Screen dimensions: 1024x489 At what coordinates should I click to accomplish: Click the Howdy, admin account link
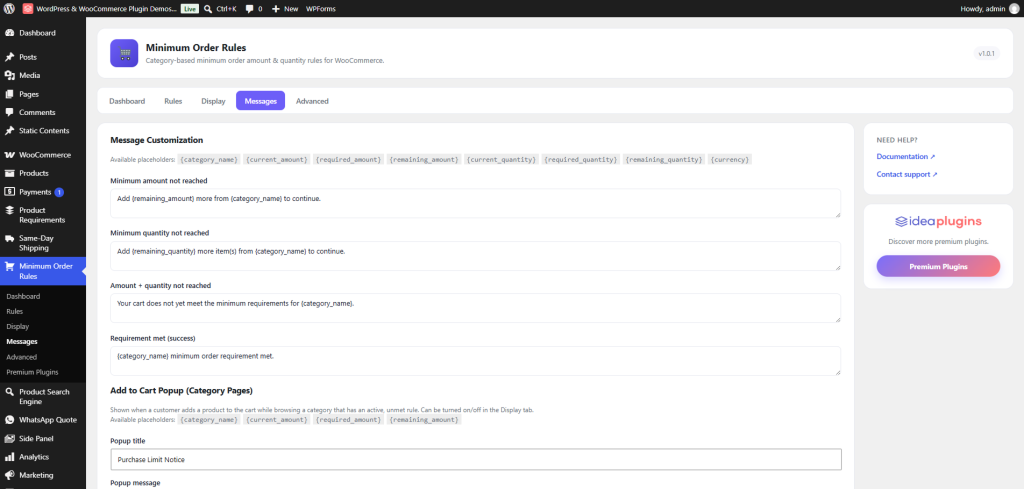tap(989, 8)
